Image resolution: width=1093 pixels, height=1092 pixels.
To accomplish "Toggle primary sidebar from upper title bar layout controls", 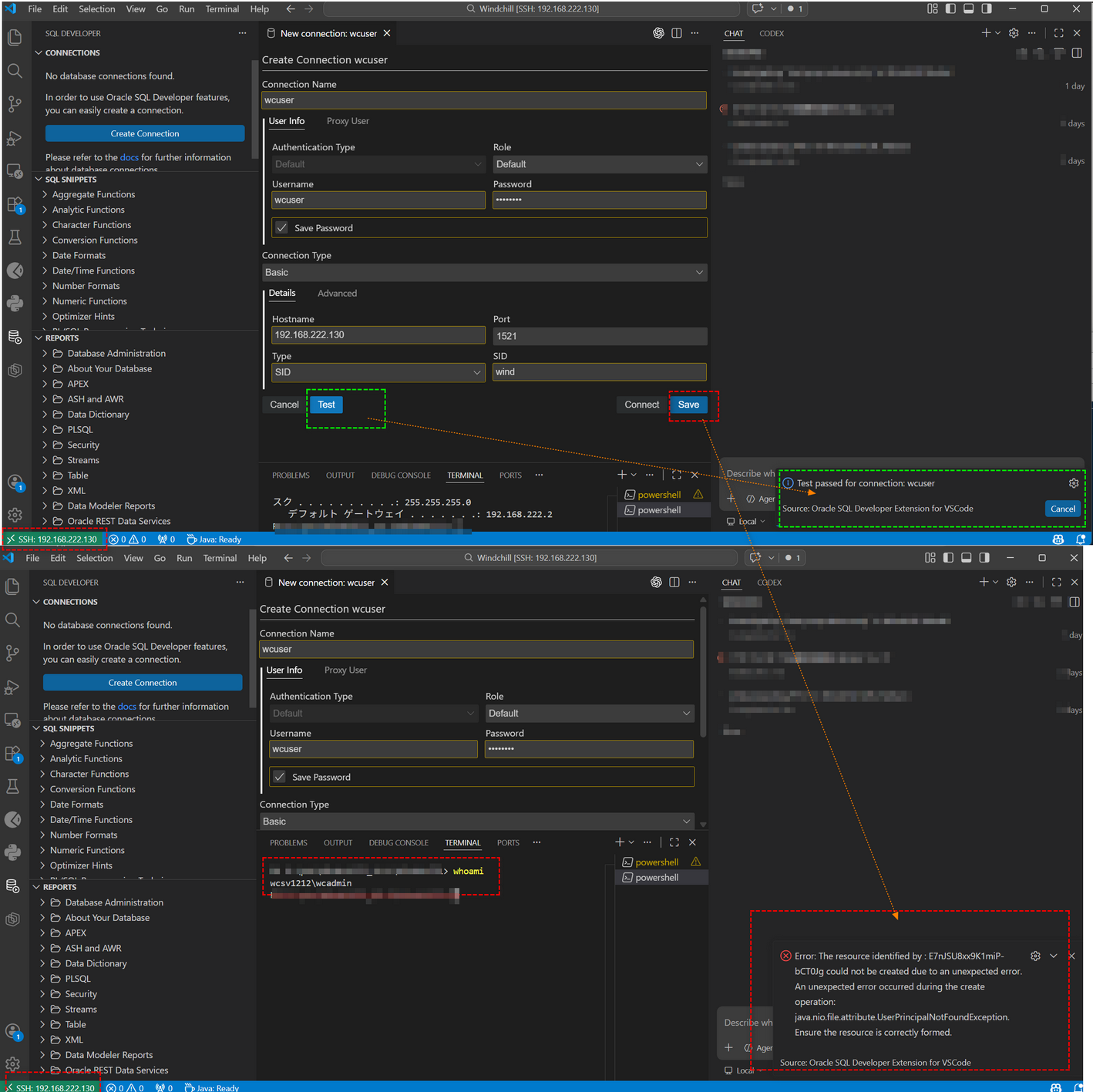I will click(950, 9).
